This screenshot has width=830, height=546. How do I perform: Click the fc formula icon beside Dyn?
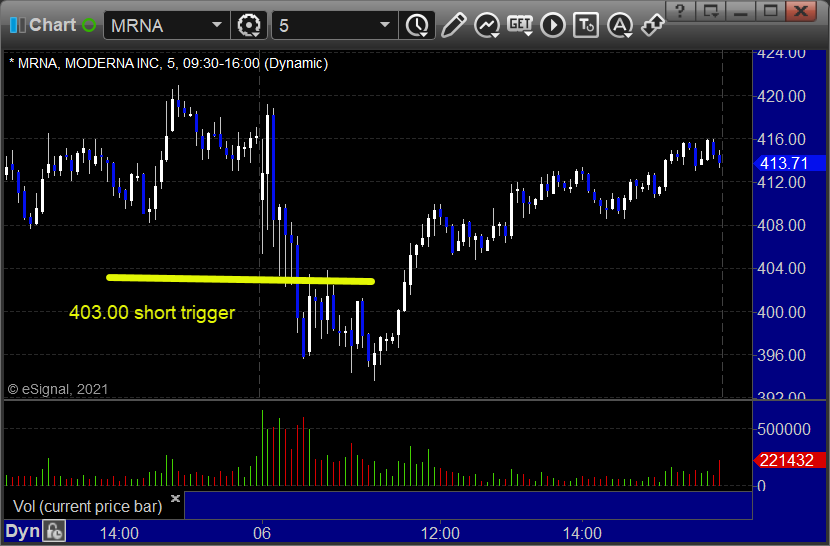coord(54,531)
